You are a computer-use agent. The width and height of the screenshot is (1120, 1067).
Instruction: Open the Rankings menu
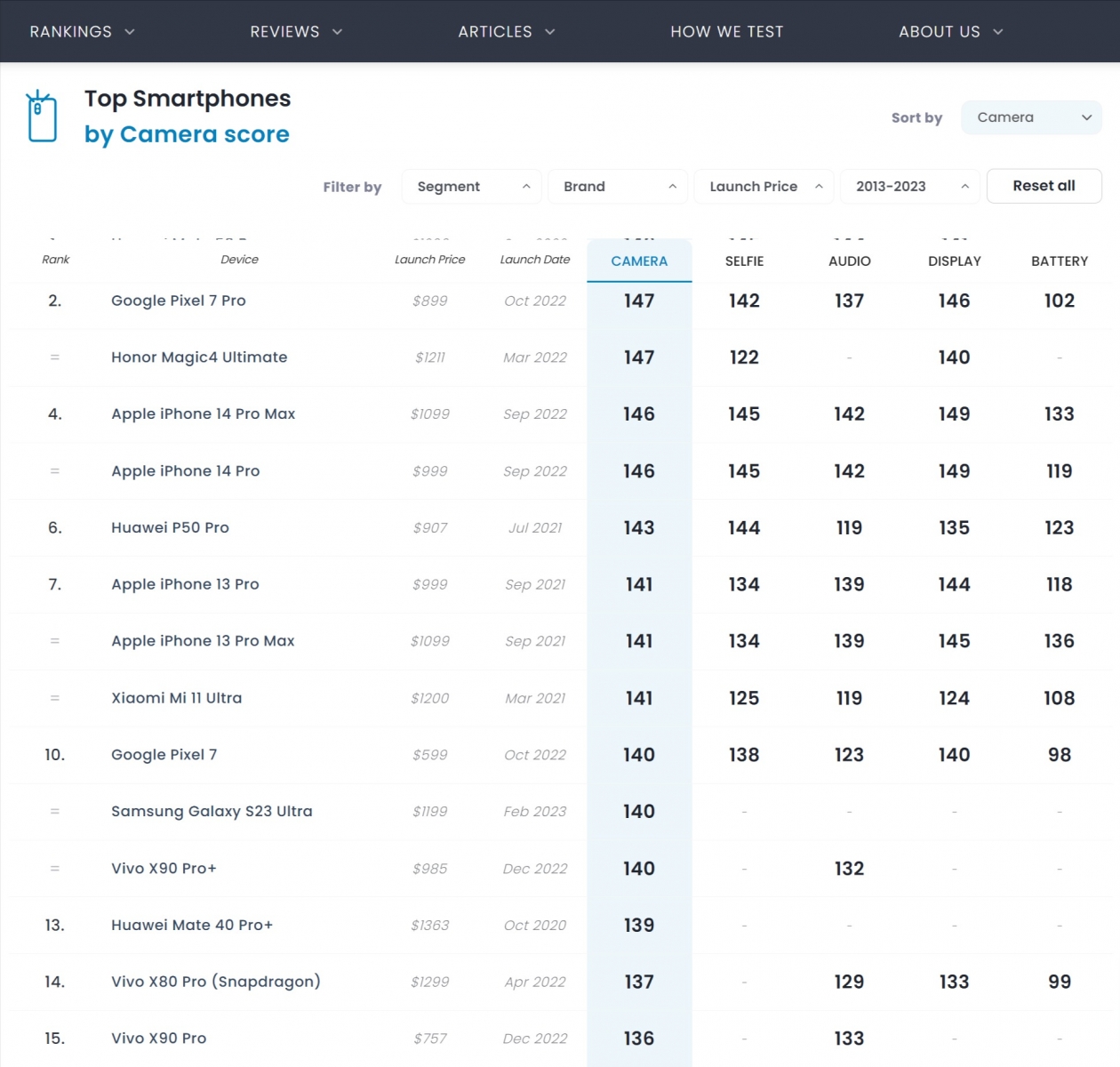pos(82,32)
